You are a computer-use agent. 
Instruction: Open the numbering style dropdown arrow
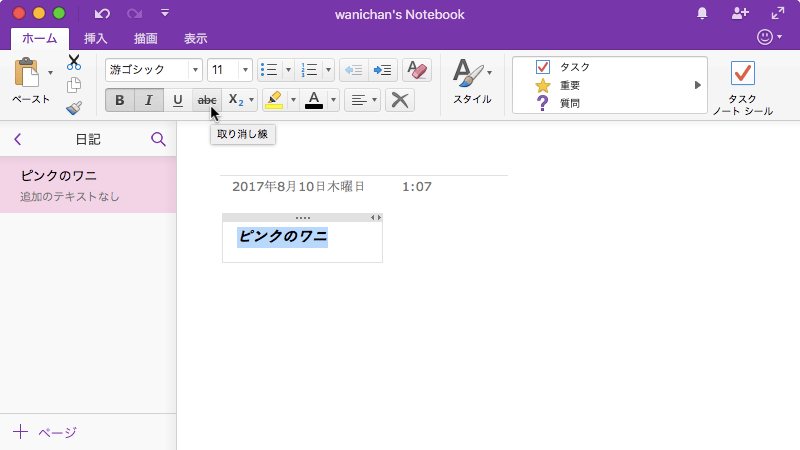point(328,70)
